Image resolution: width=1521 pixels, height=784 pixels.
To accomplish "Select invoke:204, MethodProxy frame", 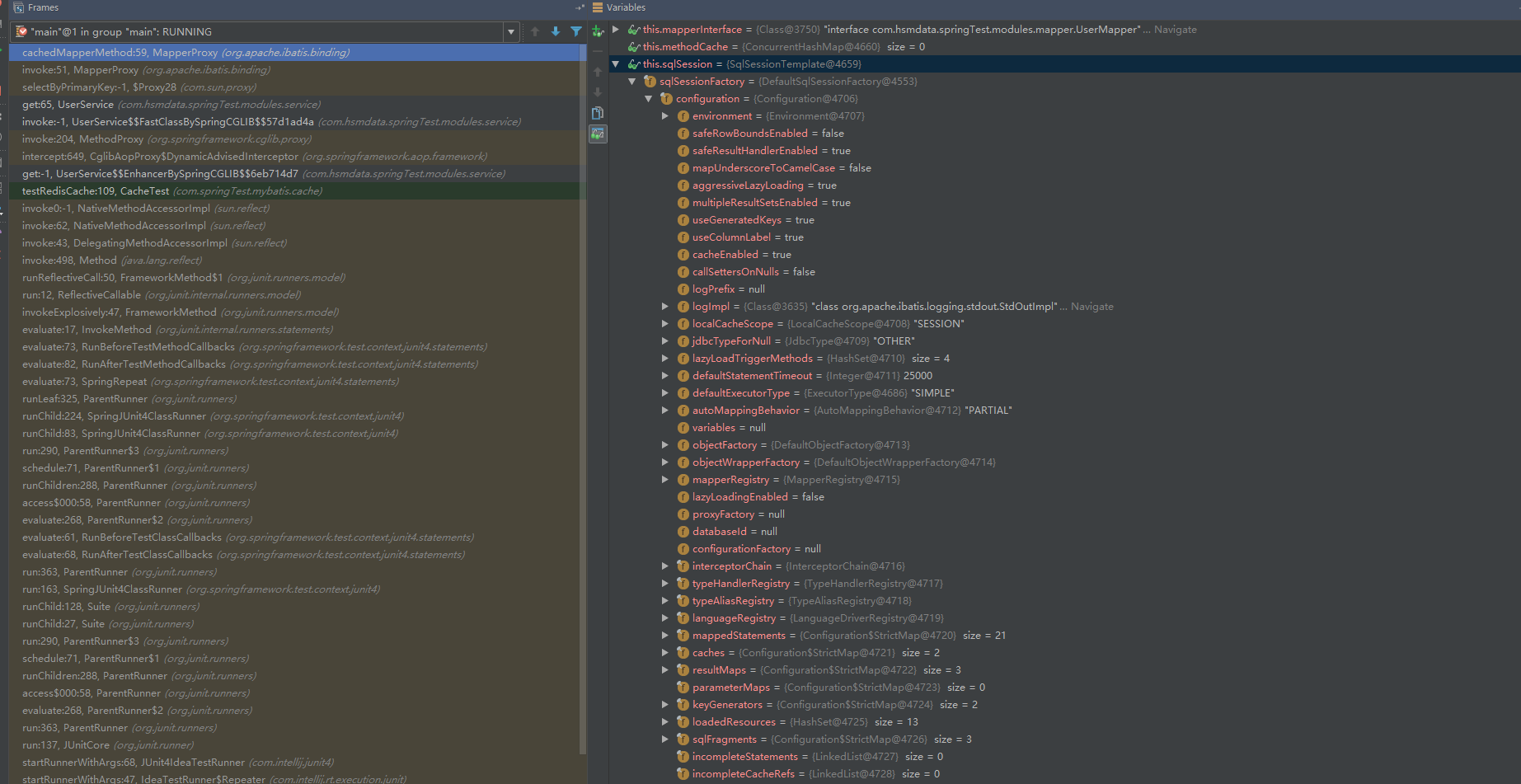I will (x=294, y=139).
